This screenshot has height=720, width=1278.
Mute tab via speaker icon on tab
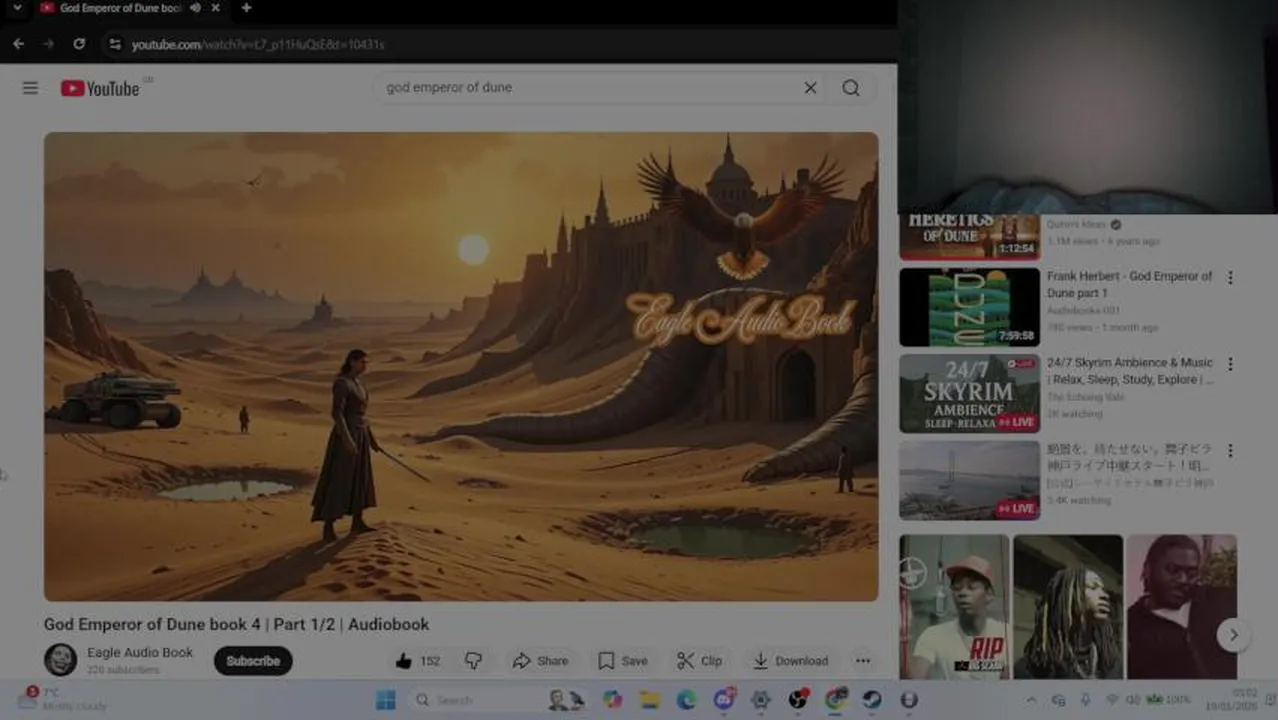point(195,8)
